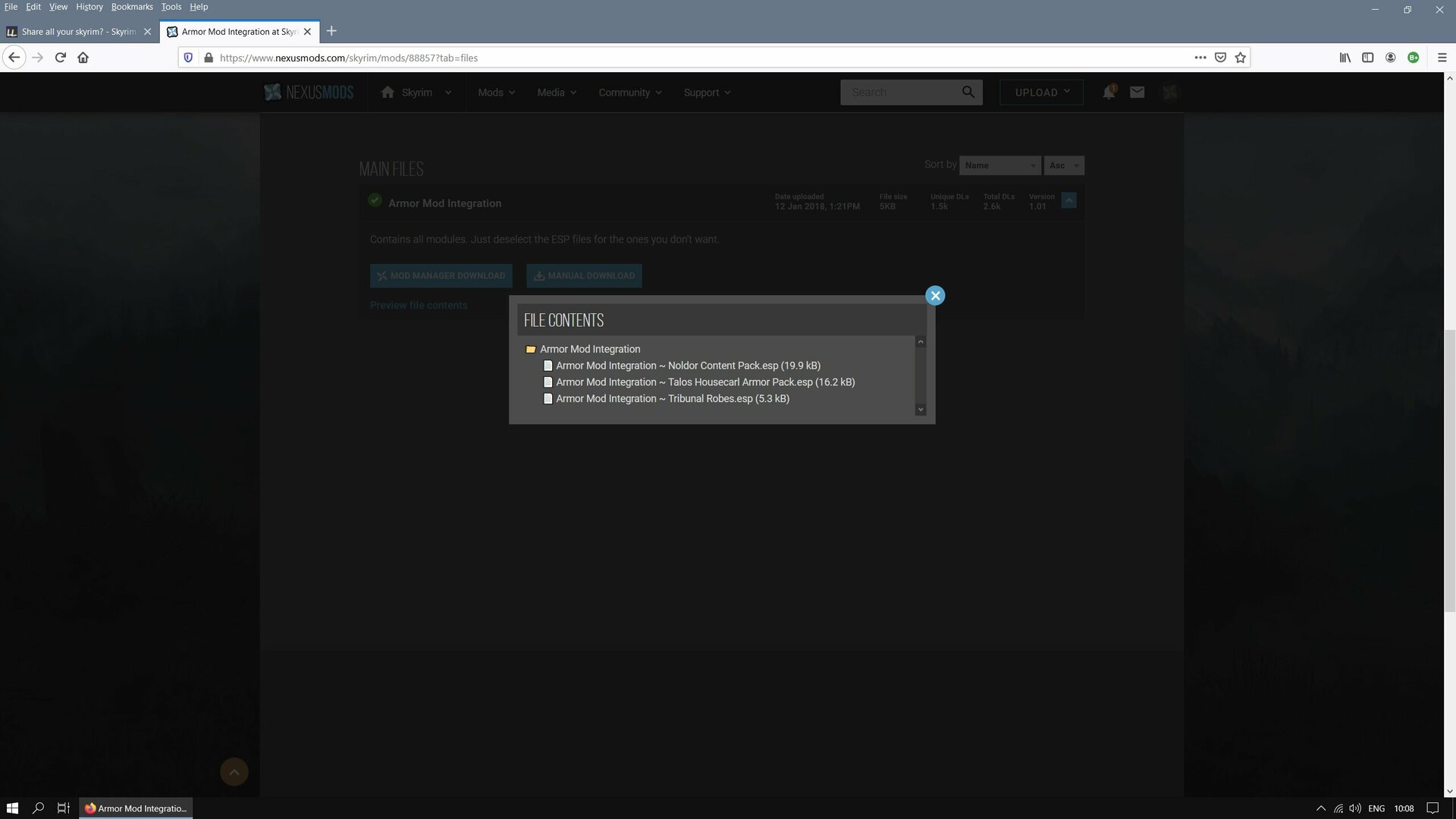Click the Firefox back arrow
Screen dimensions: 1456x819
14,58
